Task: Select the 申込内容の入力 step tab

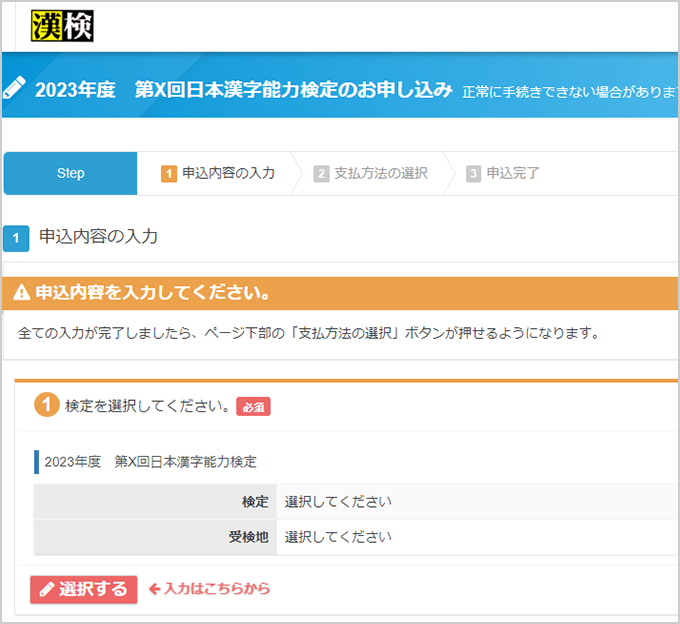Action: coord(218,173)
